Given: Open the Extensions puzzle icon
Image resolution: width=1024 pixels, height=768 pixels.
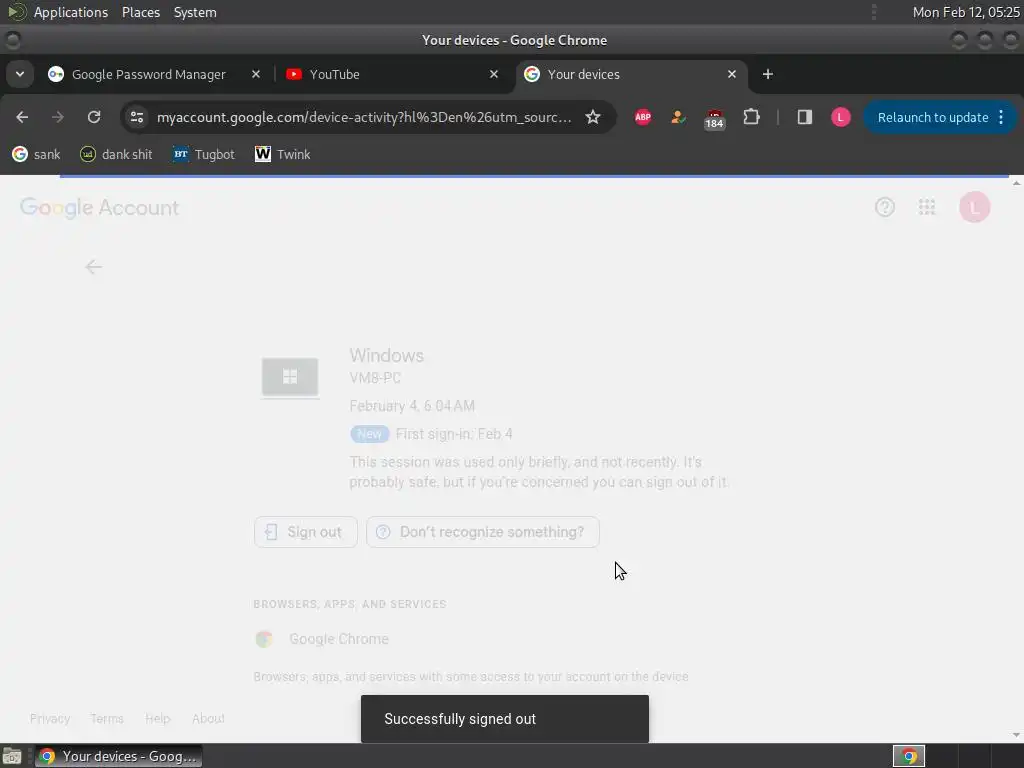Looking at the screenshot, I should [752, 118].
